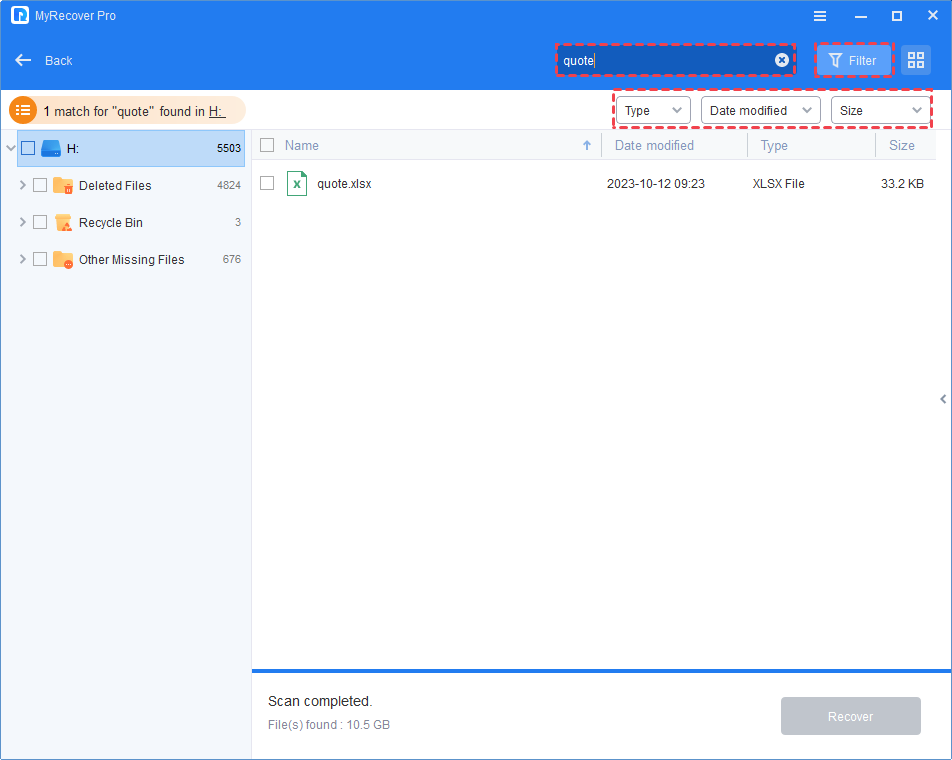This screenshot has height=760, width=952.
Task: Open the Type filter dropdown
Action: point(653,110)
